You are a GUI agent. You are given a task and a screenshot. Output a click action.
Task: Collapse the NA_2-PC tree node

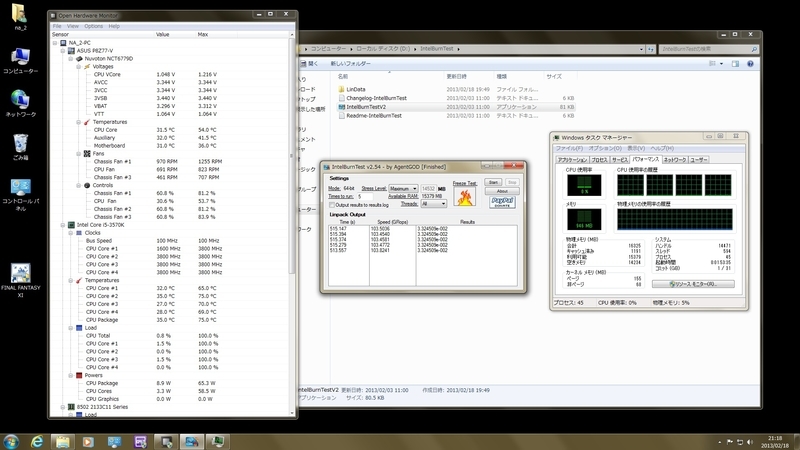coord(55,43)
